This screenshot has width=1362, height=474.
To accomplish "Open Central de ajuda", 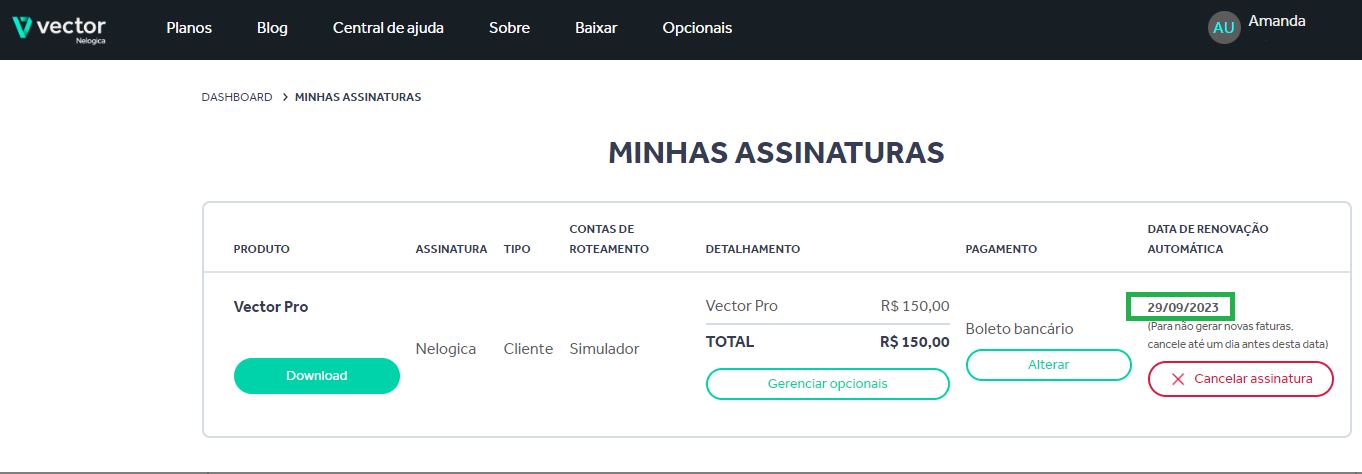I will [x=388, y=28].
